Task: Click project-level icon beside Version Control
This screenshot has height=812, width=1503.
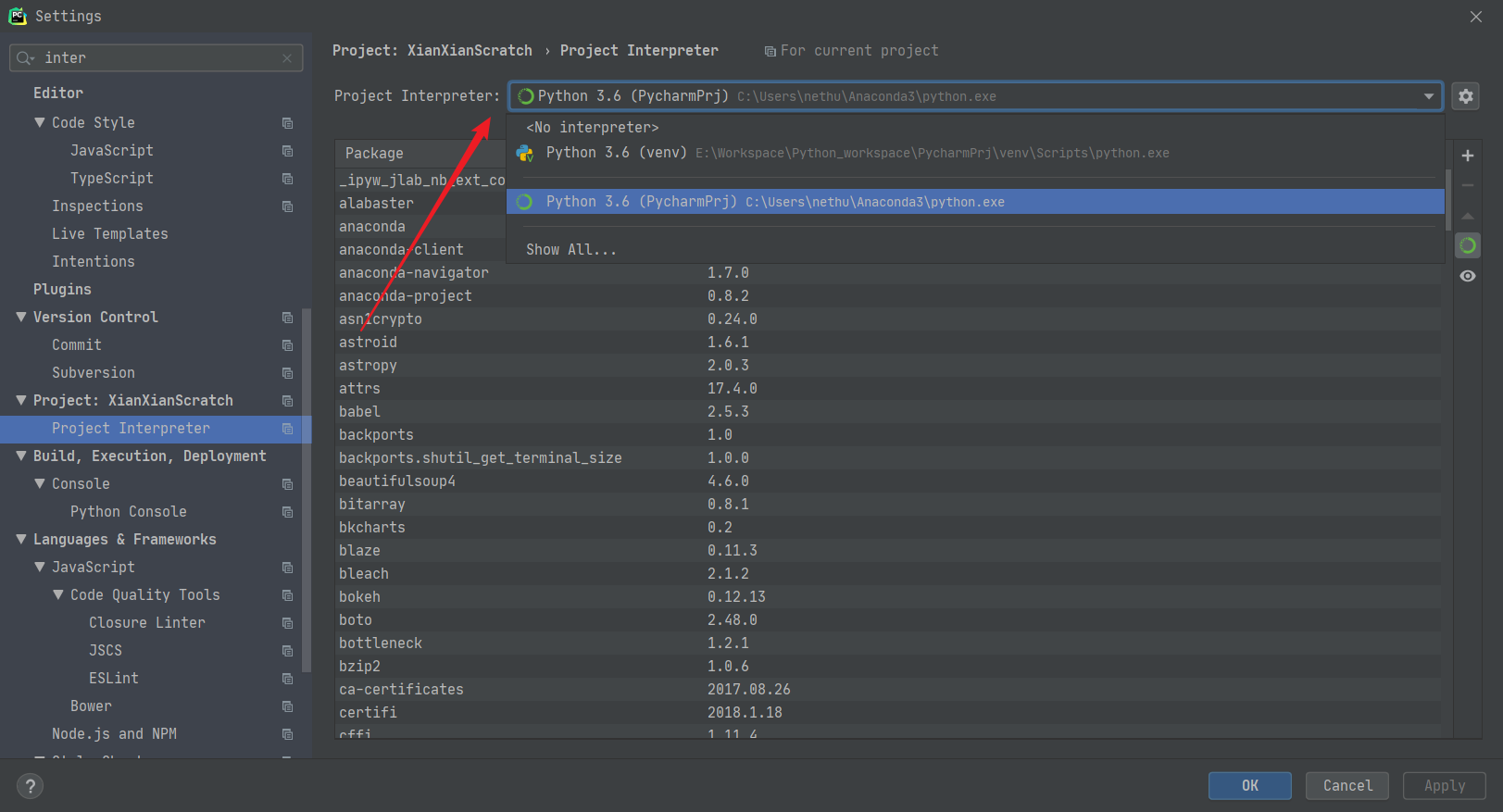Action: [287, 318]
